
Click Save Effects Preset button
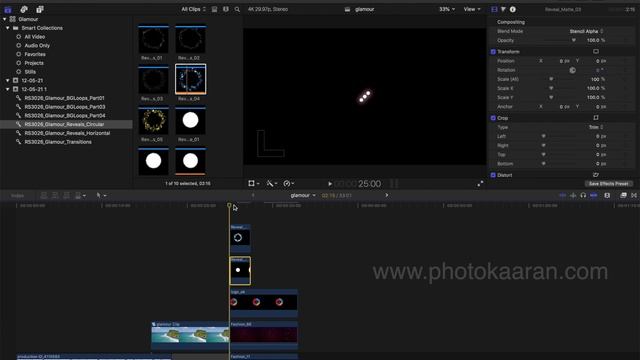pos(608,184)
